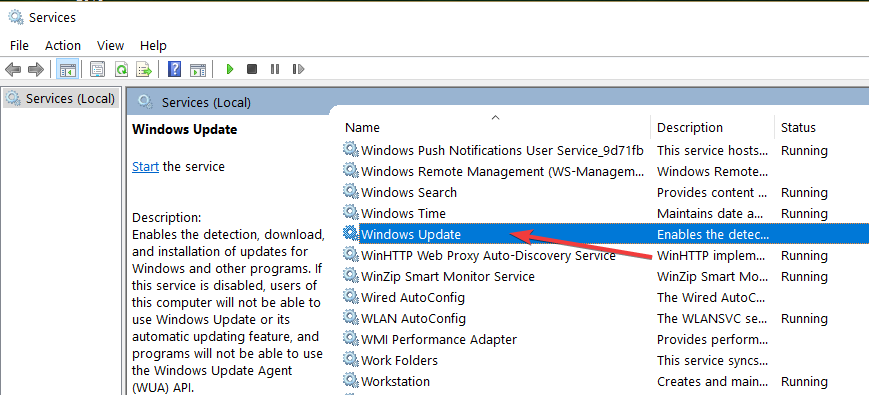Sort list by Status column header
The height and width of the screenshot is (395, 869).
tap(798, 127)
